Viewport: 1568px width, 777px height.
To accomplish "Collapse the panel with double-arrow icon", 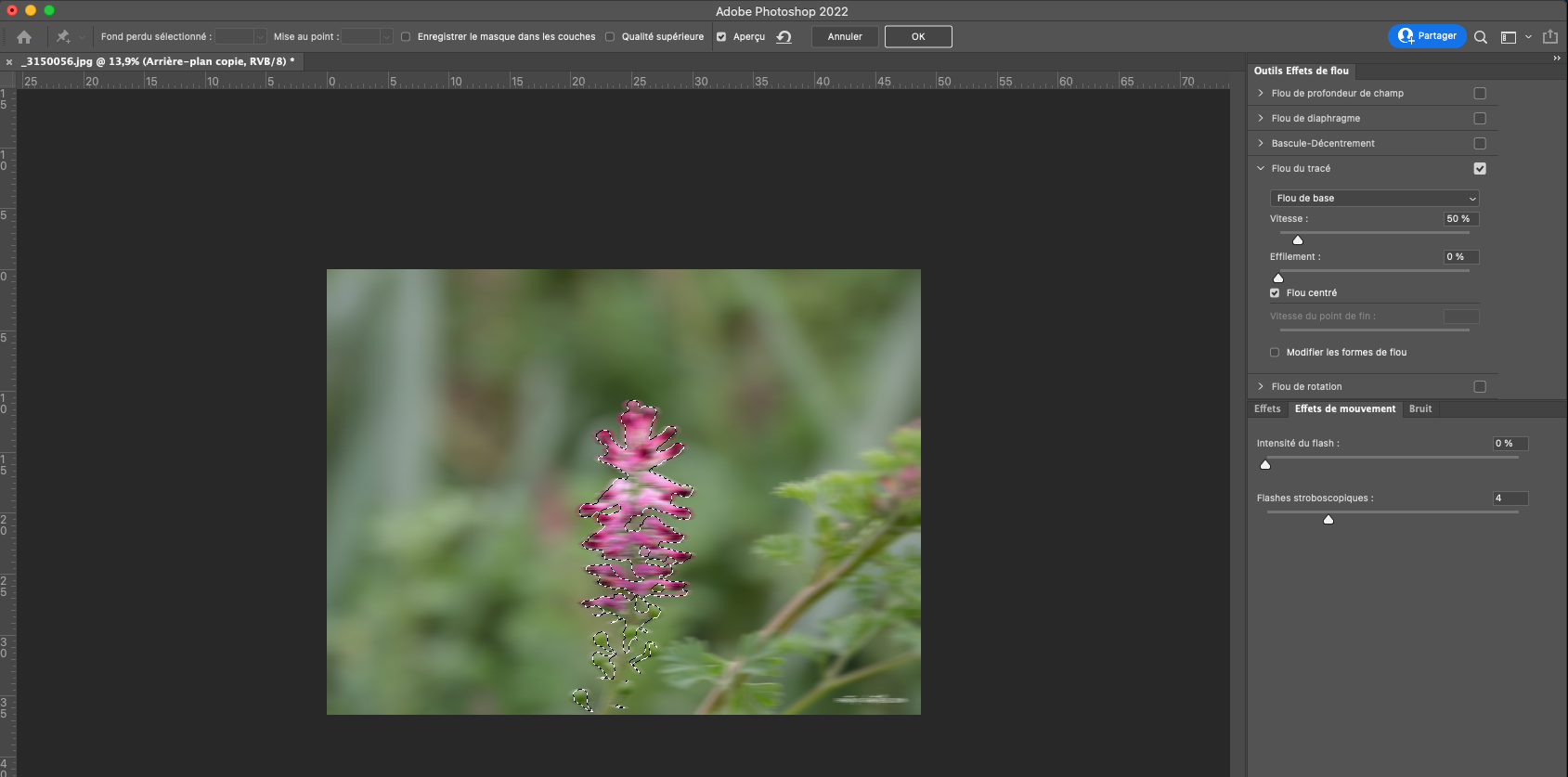I will 1557,58.
